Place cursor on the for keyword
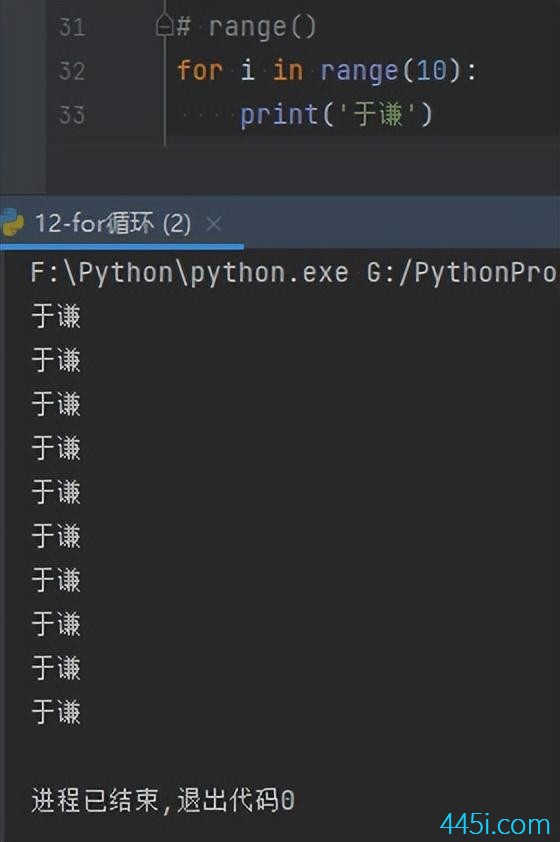The image size is (560, 842). (x=200, y=70)
